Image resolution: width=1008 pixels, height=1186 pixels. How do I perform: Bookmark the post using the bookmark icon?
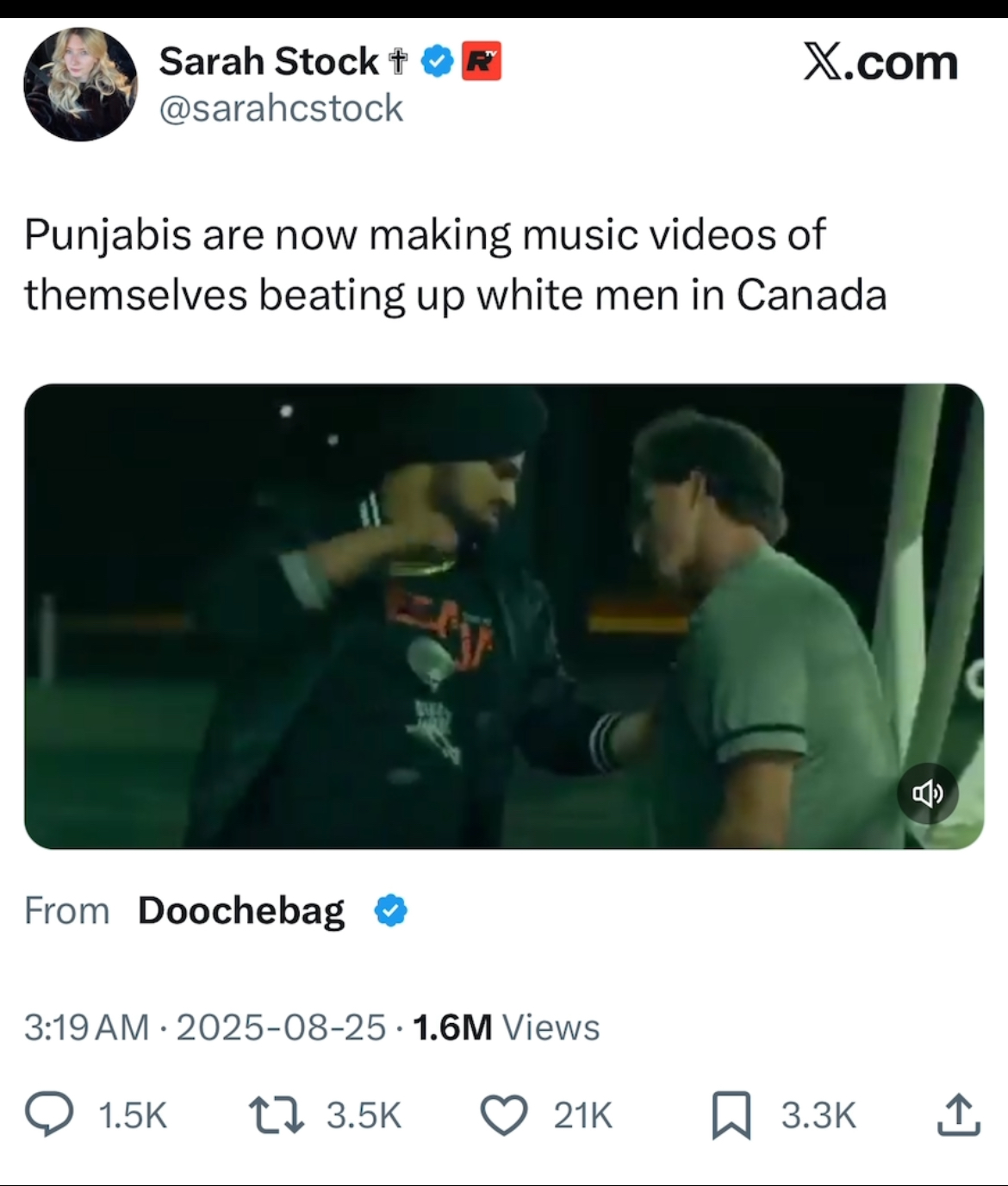click(x=731, y=1114)
